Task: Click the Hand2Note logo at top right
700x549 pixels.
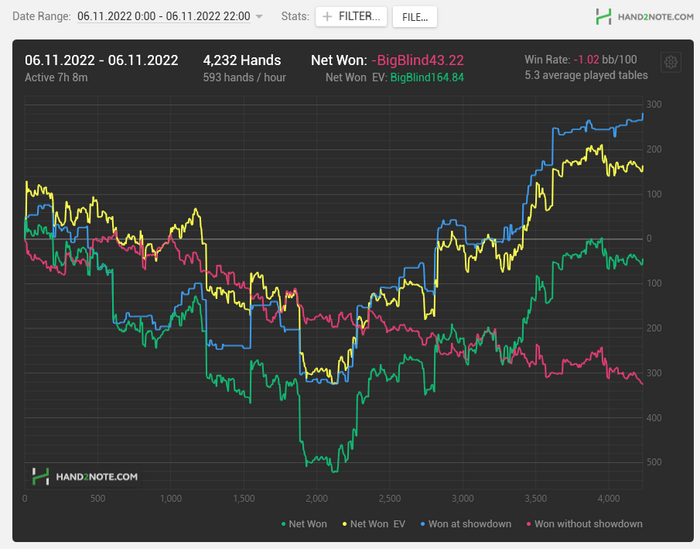Action: [644, 17]
